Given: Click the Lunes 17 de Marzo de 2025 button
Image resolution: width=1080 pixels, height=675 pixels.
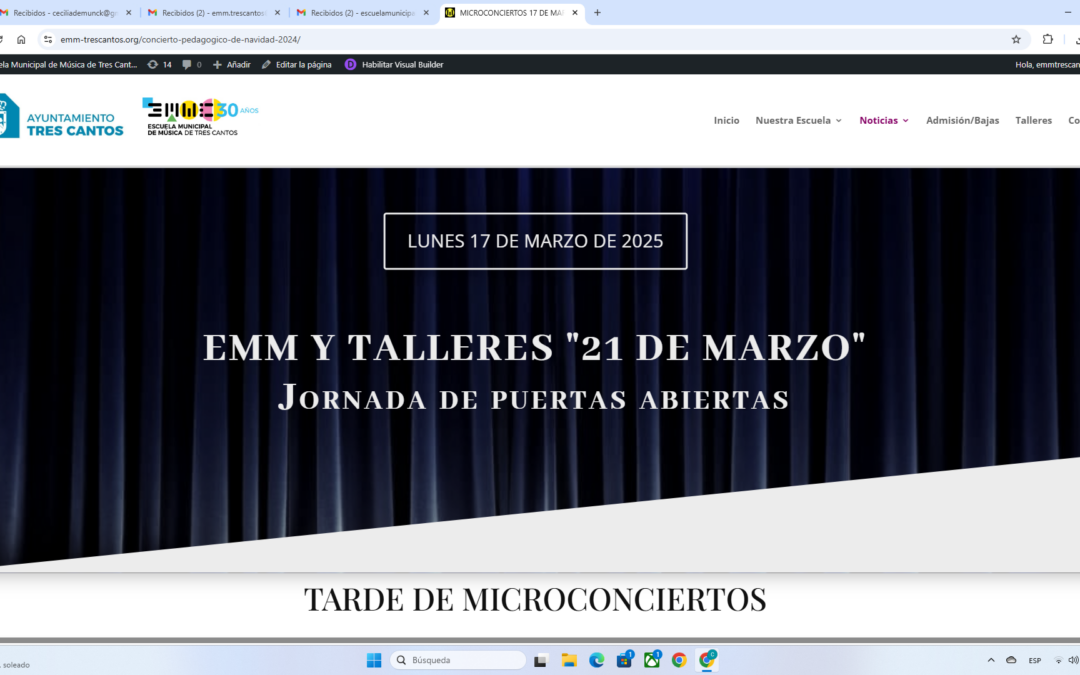Looking at the screenshot, I should coord(535,241).
